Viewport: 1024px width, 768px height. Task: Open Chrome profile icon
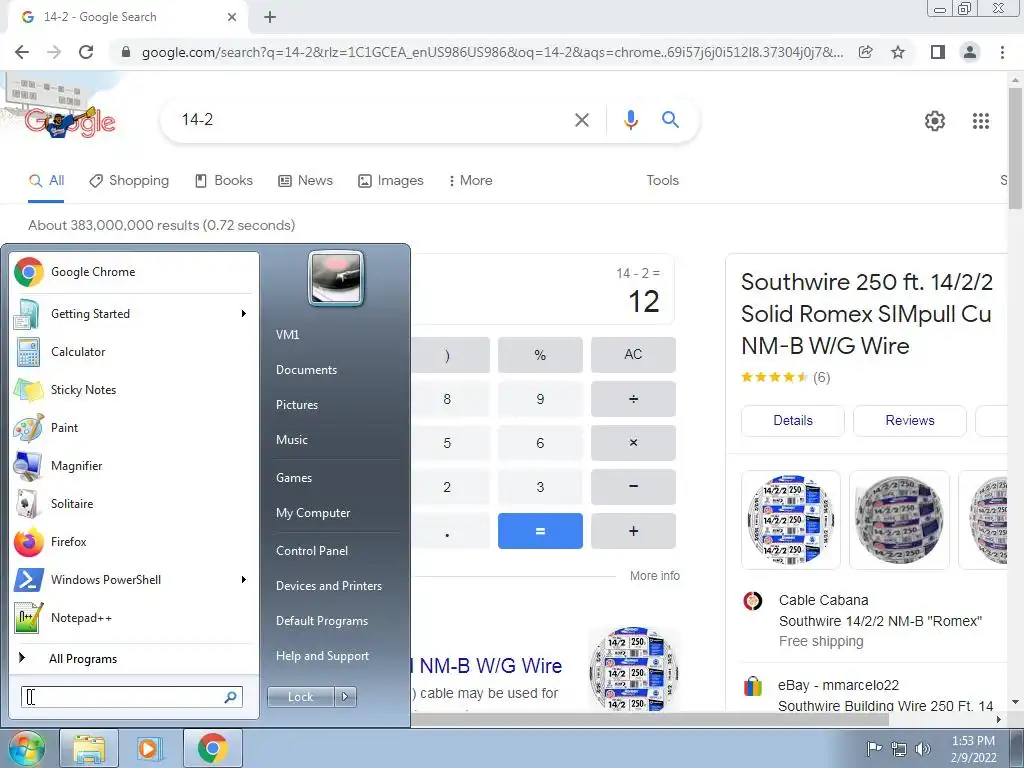[x=970, y=52]
